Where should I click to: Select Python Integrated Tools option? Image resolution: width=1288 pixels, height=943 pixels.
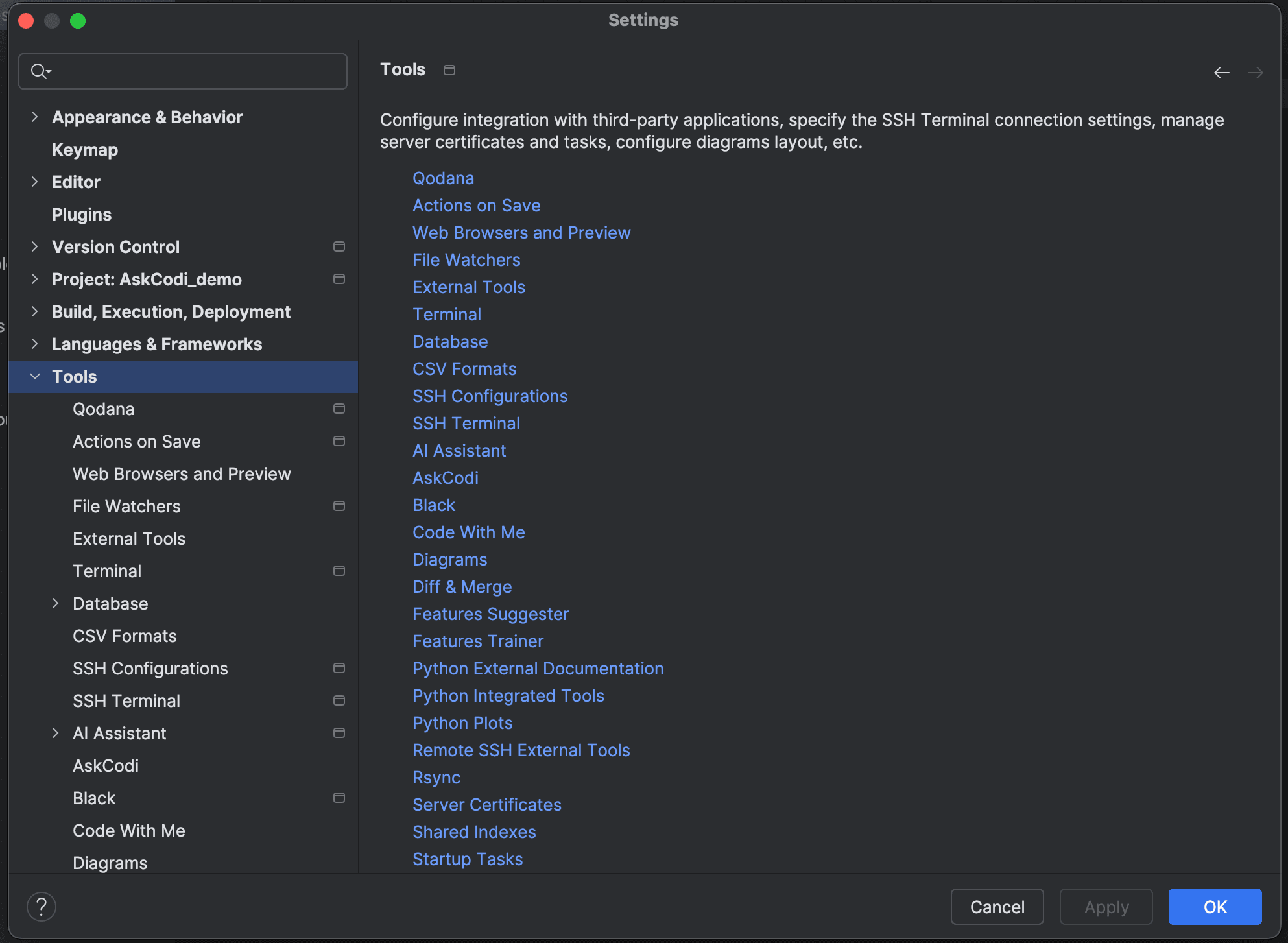coord(509,695)
